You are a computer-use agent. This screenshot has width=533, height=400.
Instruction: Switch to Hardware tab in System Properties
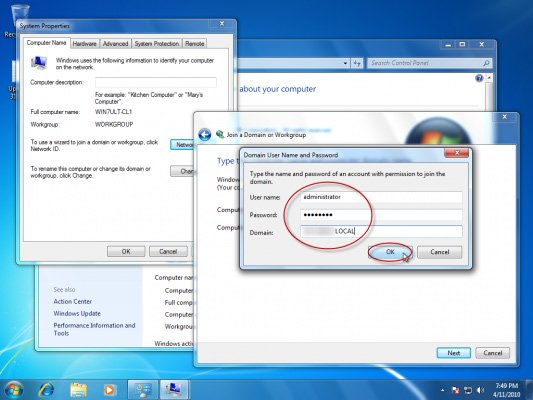tap(85, 44)
